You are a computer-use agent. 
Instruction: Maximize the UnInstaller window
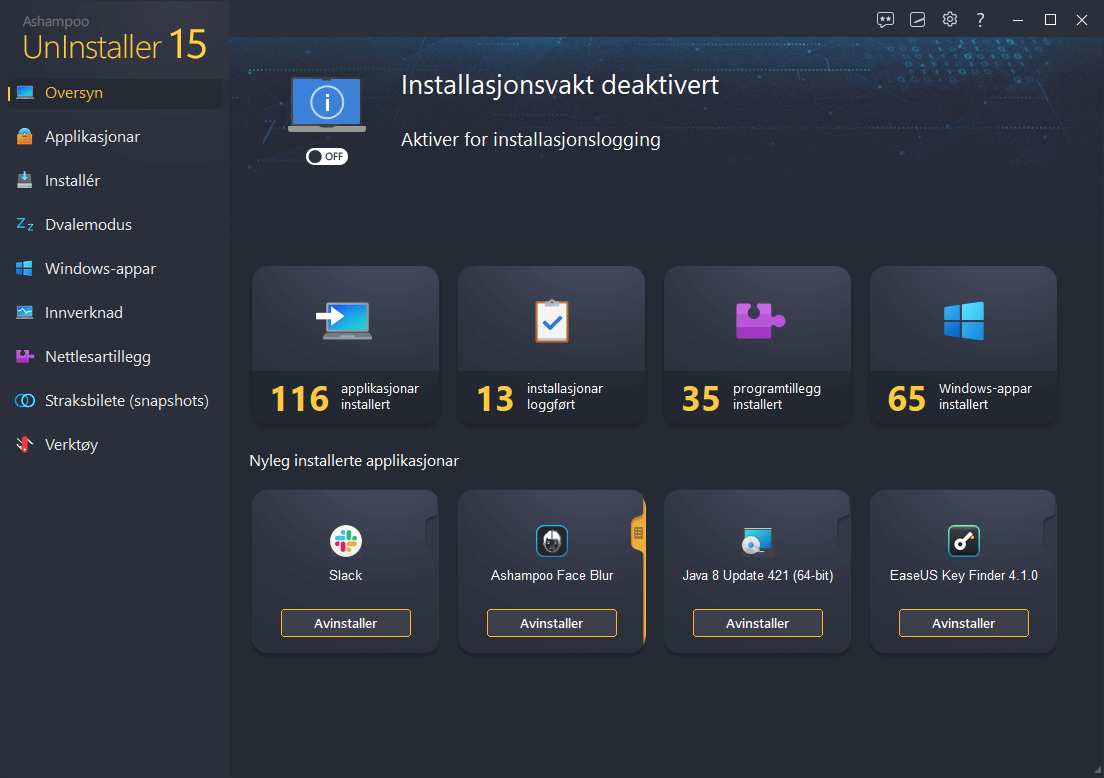[x=1050, y=20]
